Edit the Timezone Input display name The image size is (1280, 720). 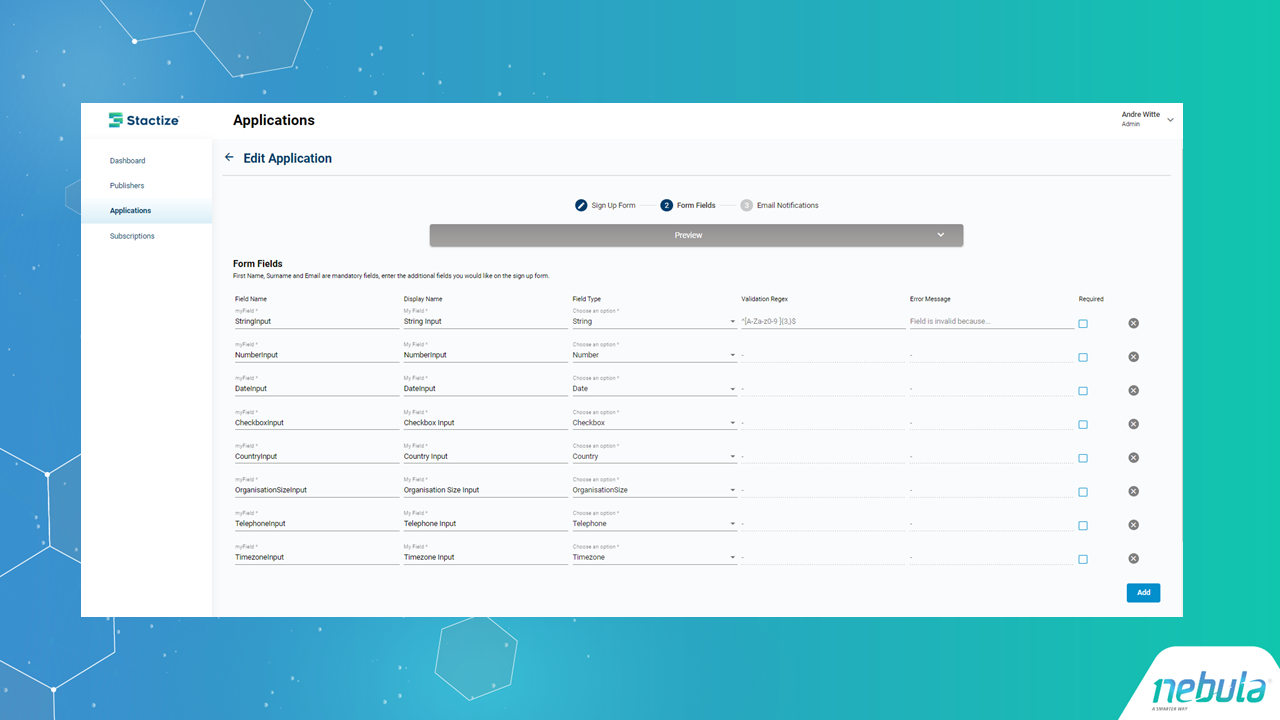pos(485,557)
